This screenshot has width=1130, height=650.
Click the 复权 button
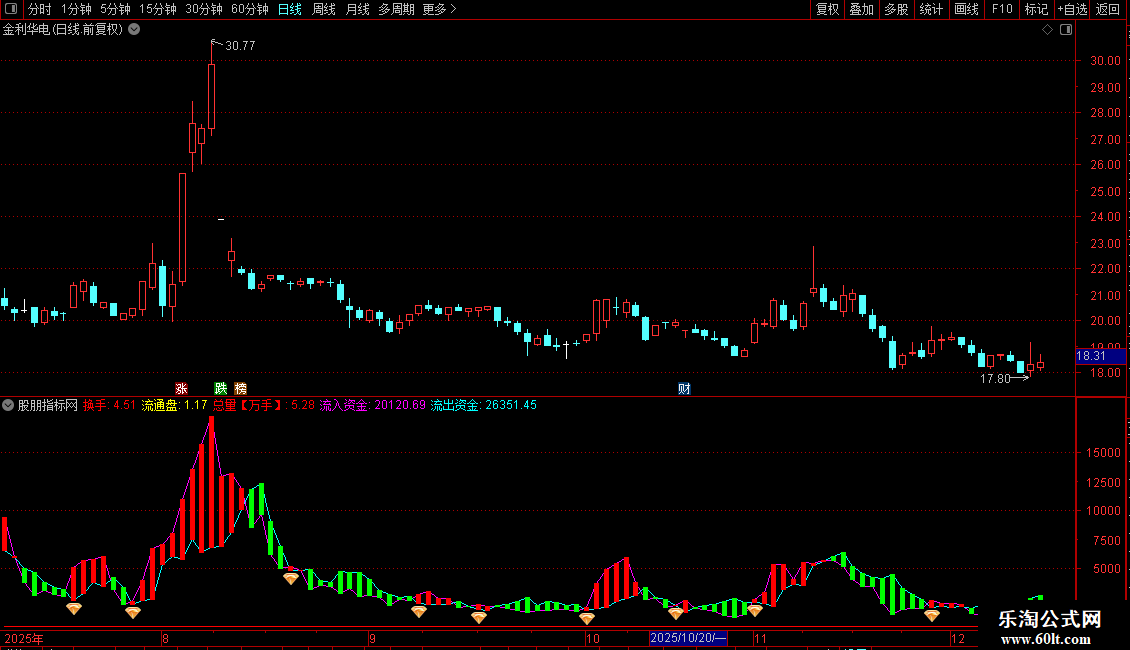[827, 9]
